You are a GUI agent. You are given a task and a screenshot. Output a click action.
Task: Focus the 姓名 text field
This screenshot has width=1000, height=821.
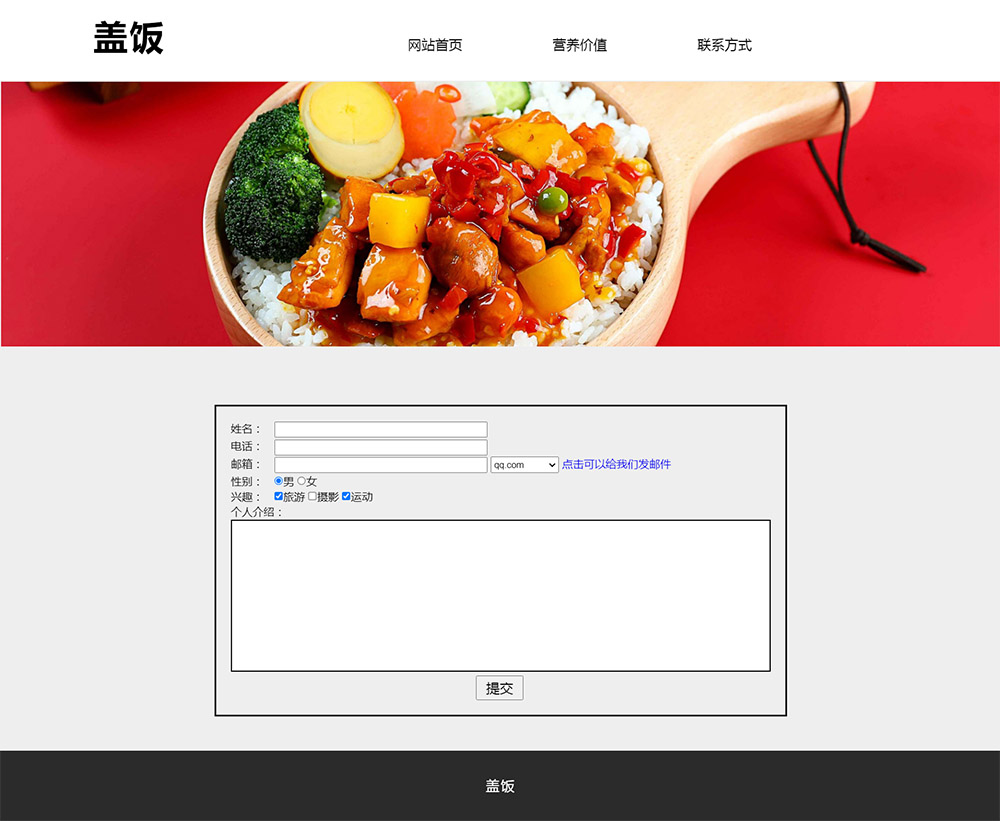381,429
